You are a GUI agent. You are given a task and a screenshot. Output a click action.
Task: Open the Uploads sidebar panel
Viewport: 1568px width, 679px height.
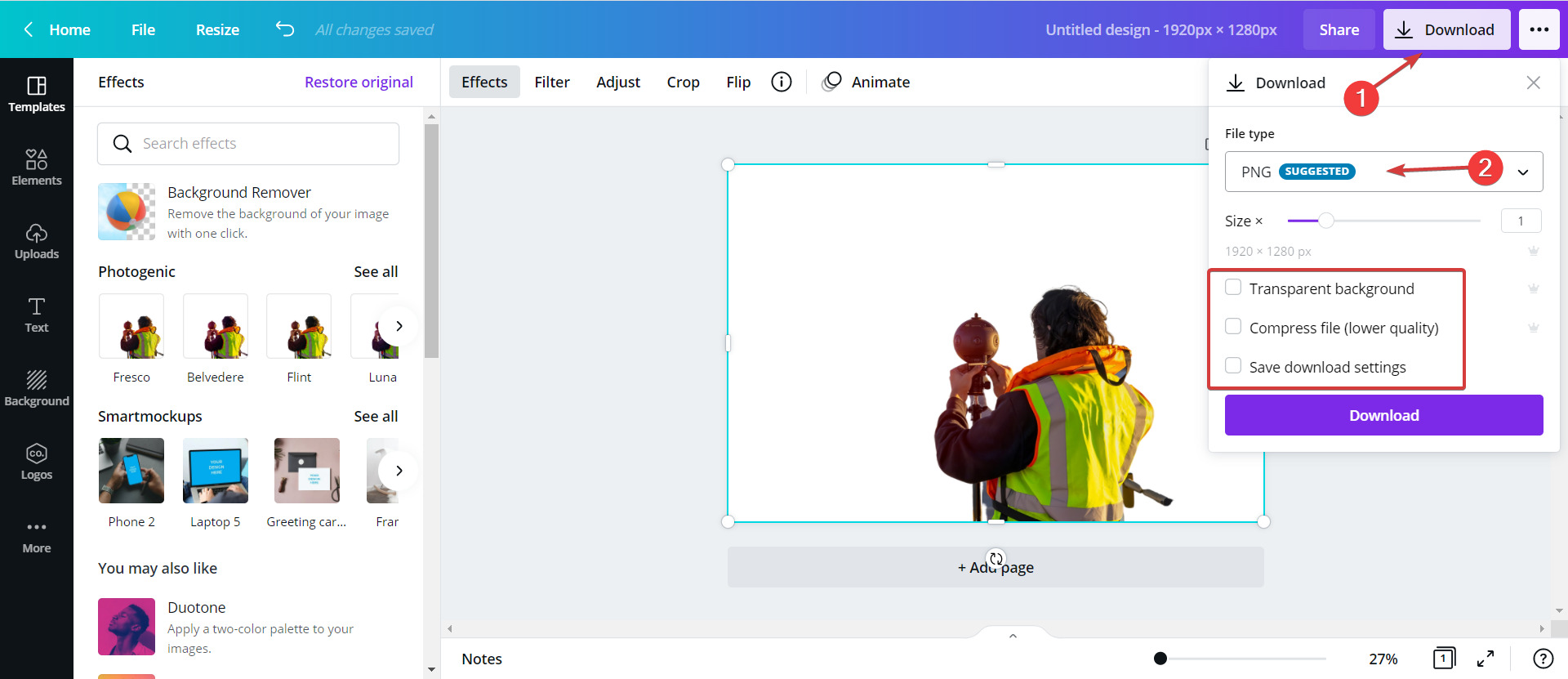37,241
